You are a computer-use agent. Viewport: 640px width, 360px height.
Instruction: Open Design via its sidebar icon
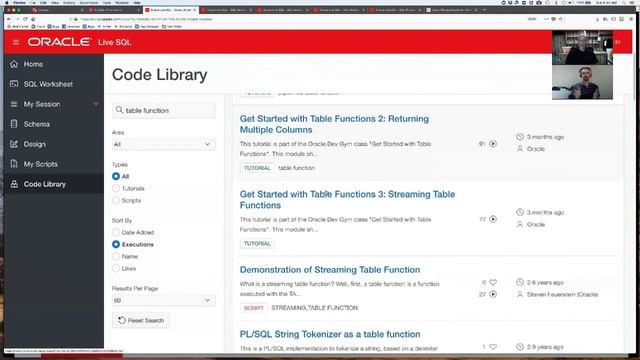coord(14,144)
